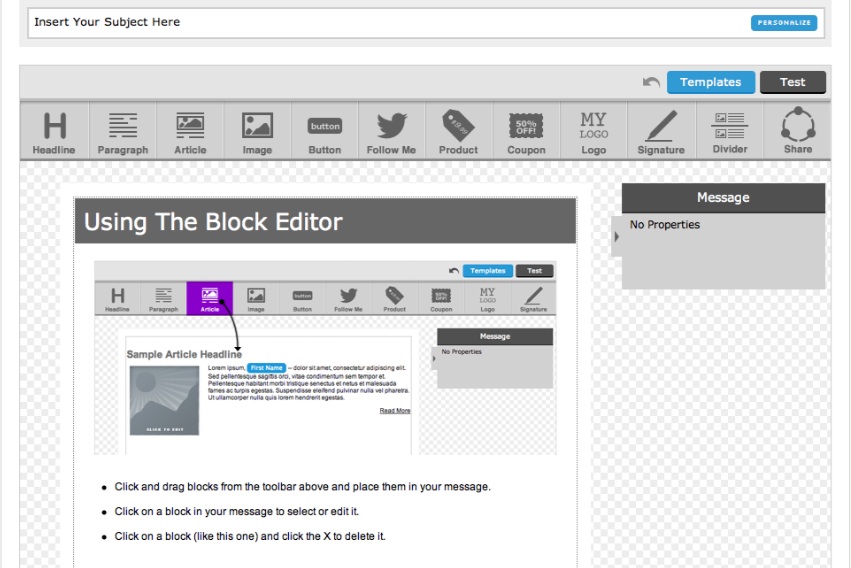
Task: Pick the Paragraph block tool
Action: [123, 132]
